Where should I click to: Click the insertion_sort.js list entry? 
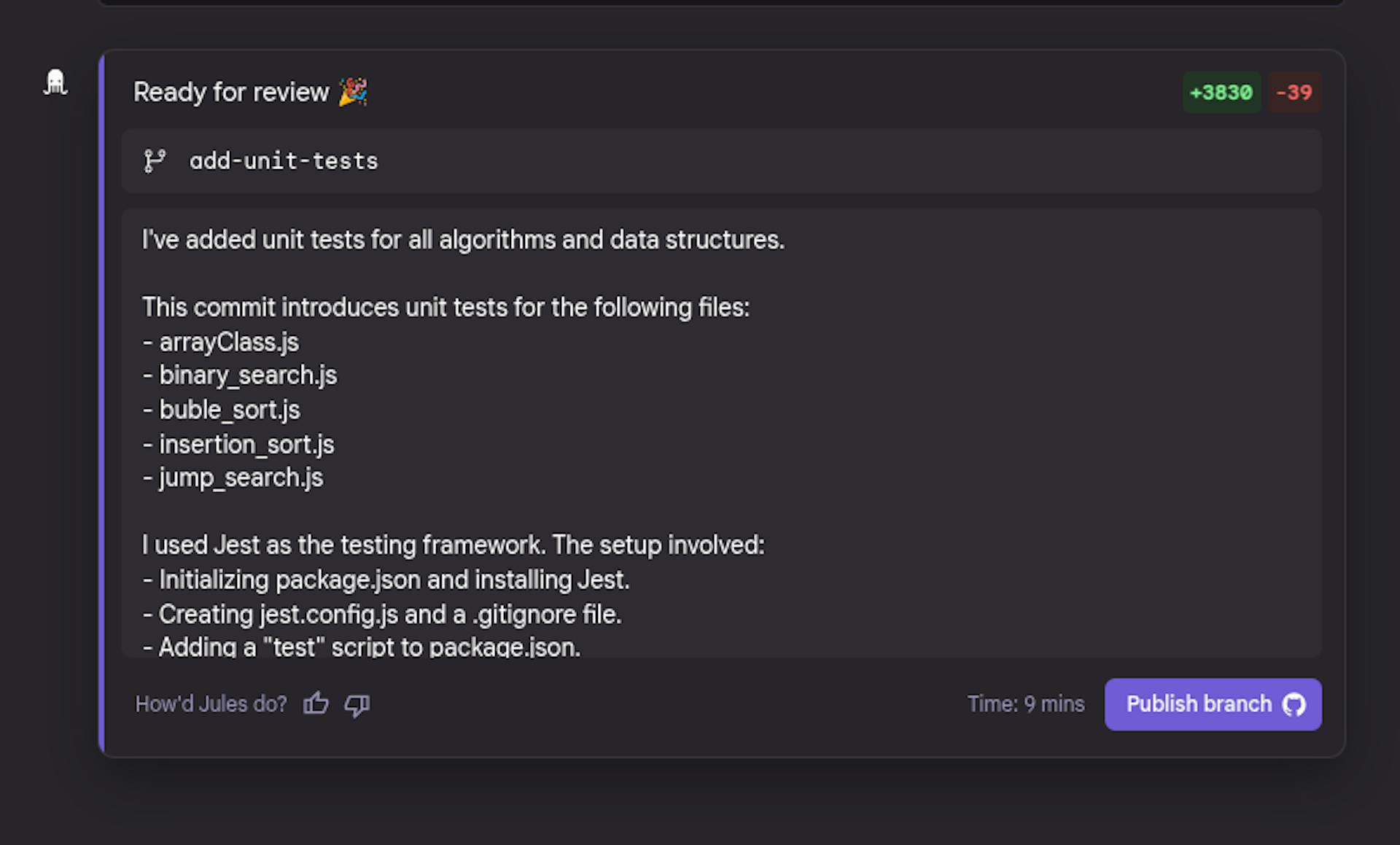click(x=246, y=444)
